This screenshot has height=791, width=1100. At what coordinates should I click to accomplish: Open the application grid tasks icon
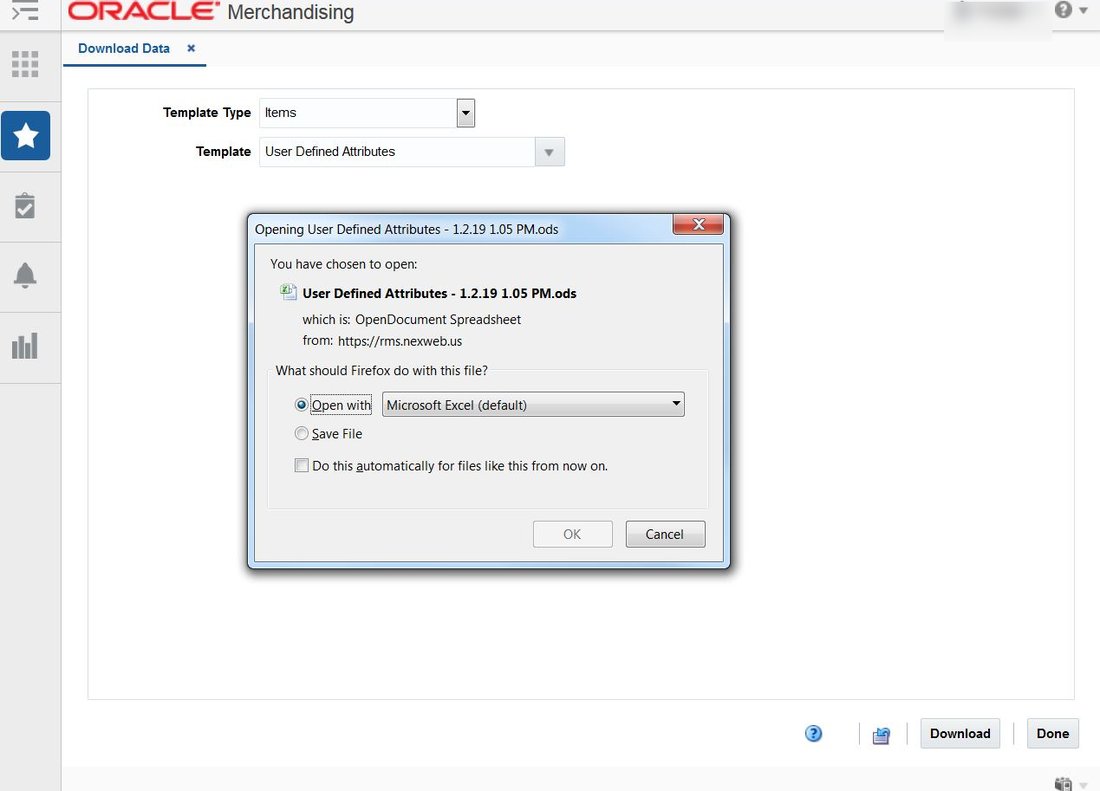[25, 64]
